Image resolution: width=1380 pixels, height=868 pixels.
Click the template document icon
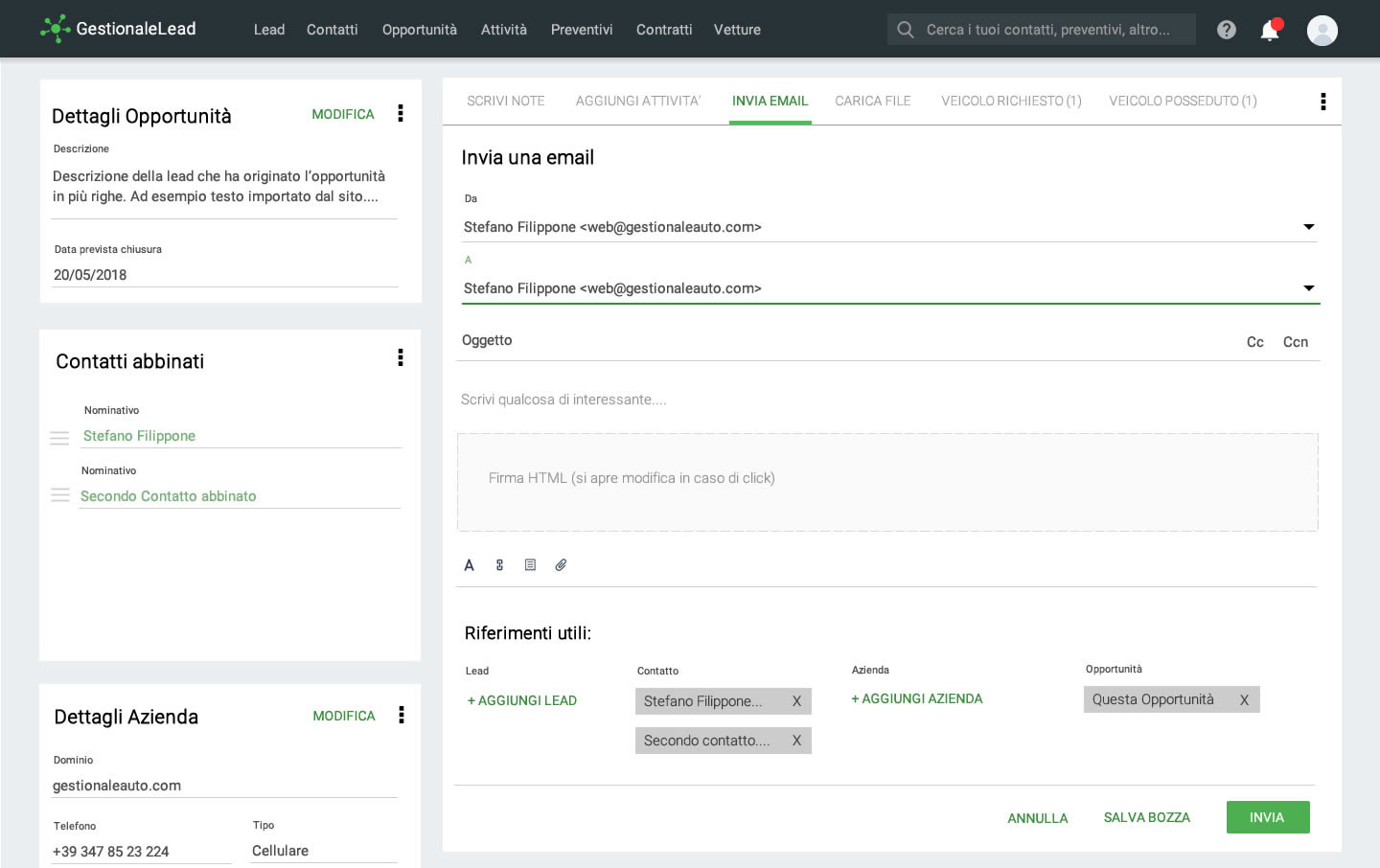[530, 565]
